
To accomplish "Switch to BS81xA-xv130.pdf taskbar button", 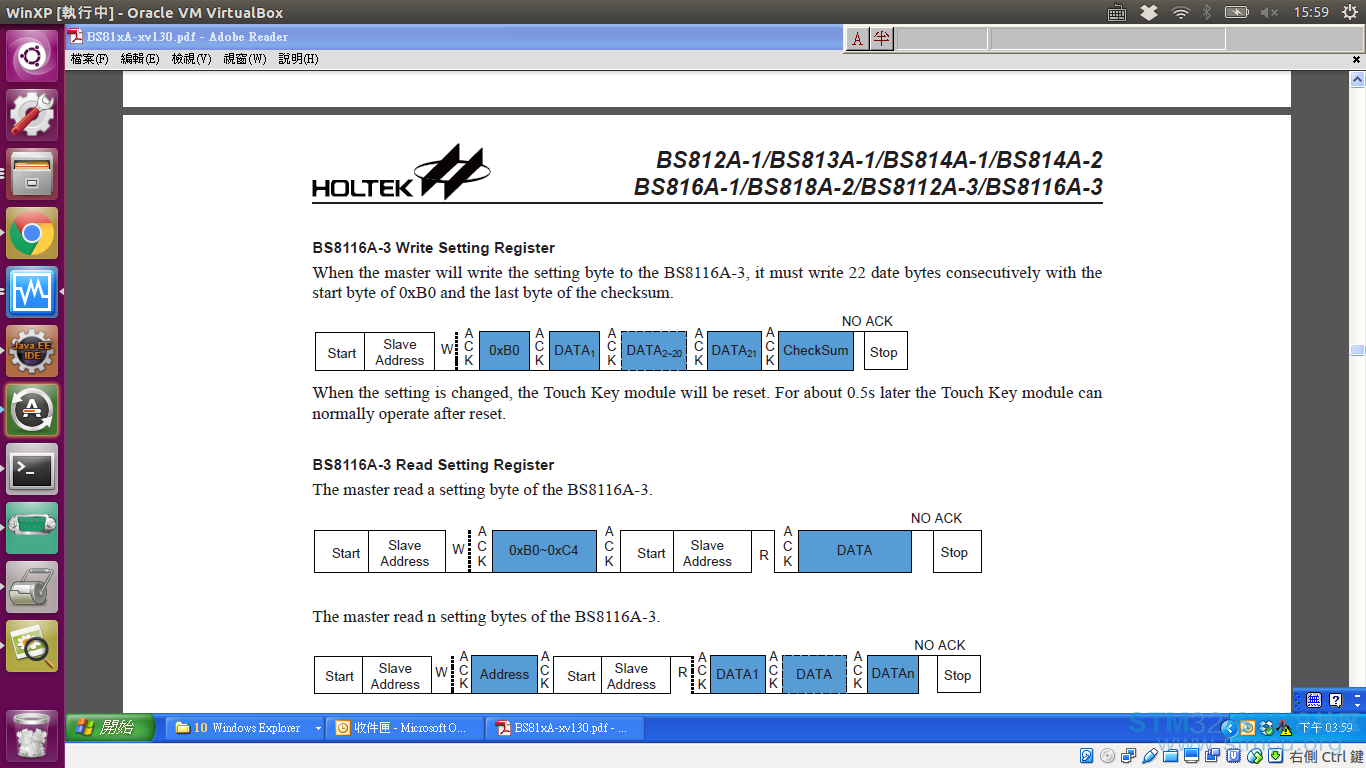I will click(x=565, y=728).
